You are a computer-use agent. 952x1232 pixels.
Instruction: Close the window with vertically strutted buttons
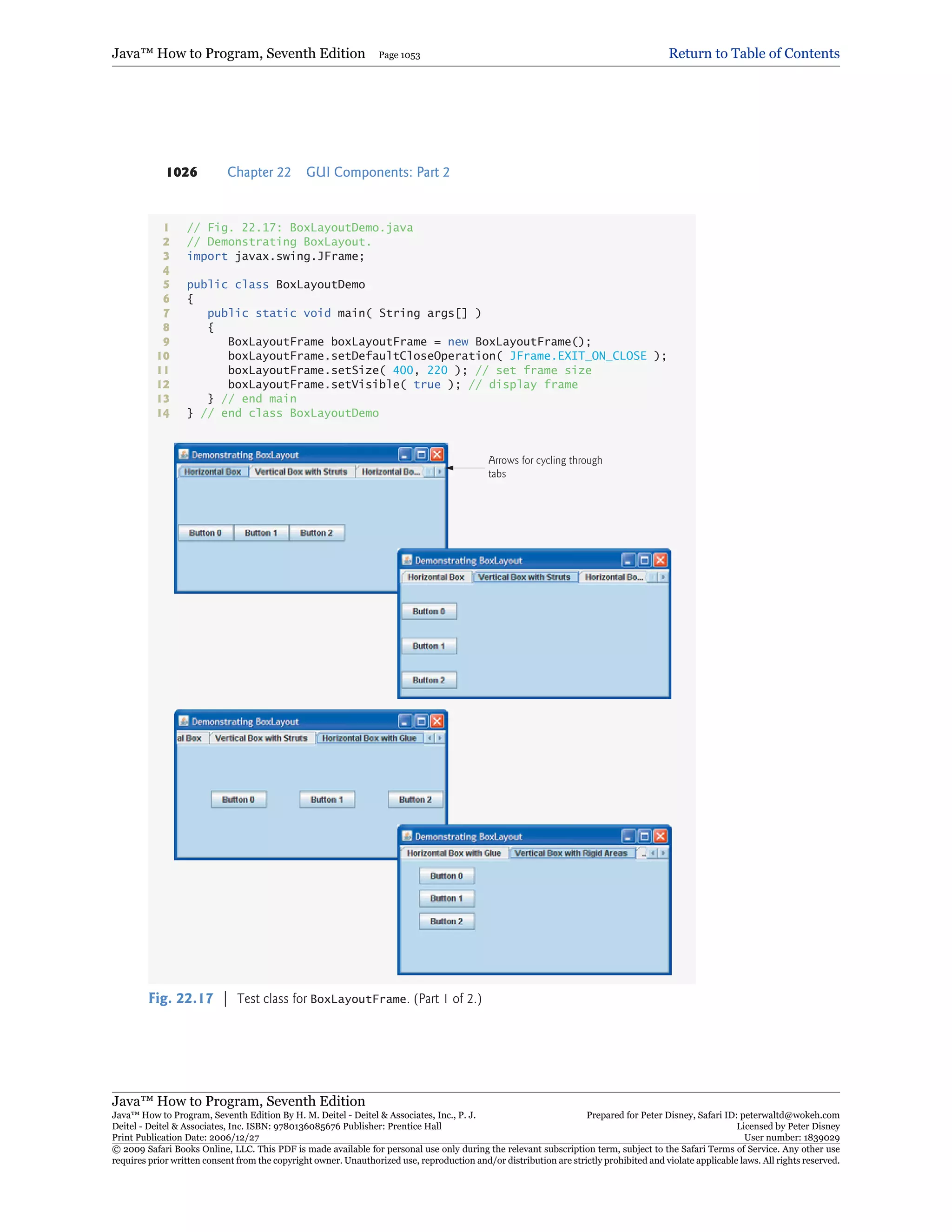coord(661,560)
